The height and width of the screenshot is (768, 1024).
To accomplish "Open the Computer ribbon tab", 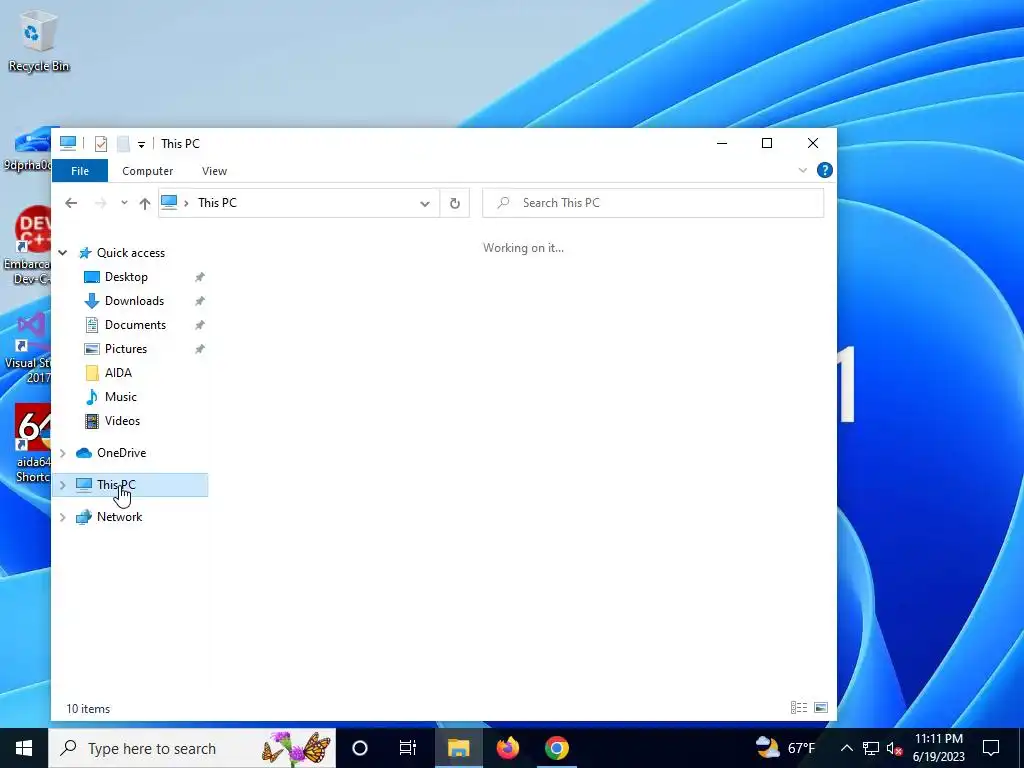I will coord(148,170).
